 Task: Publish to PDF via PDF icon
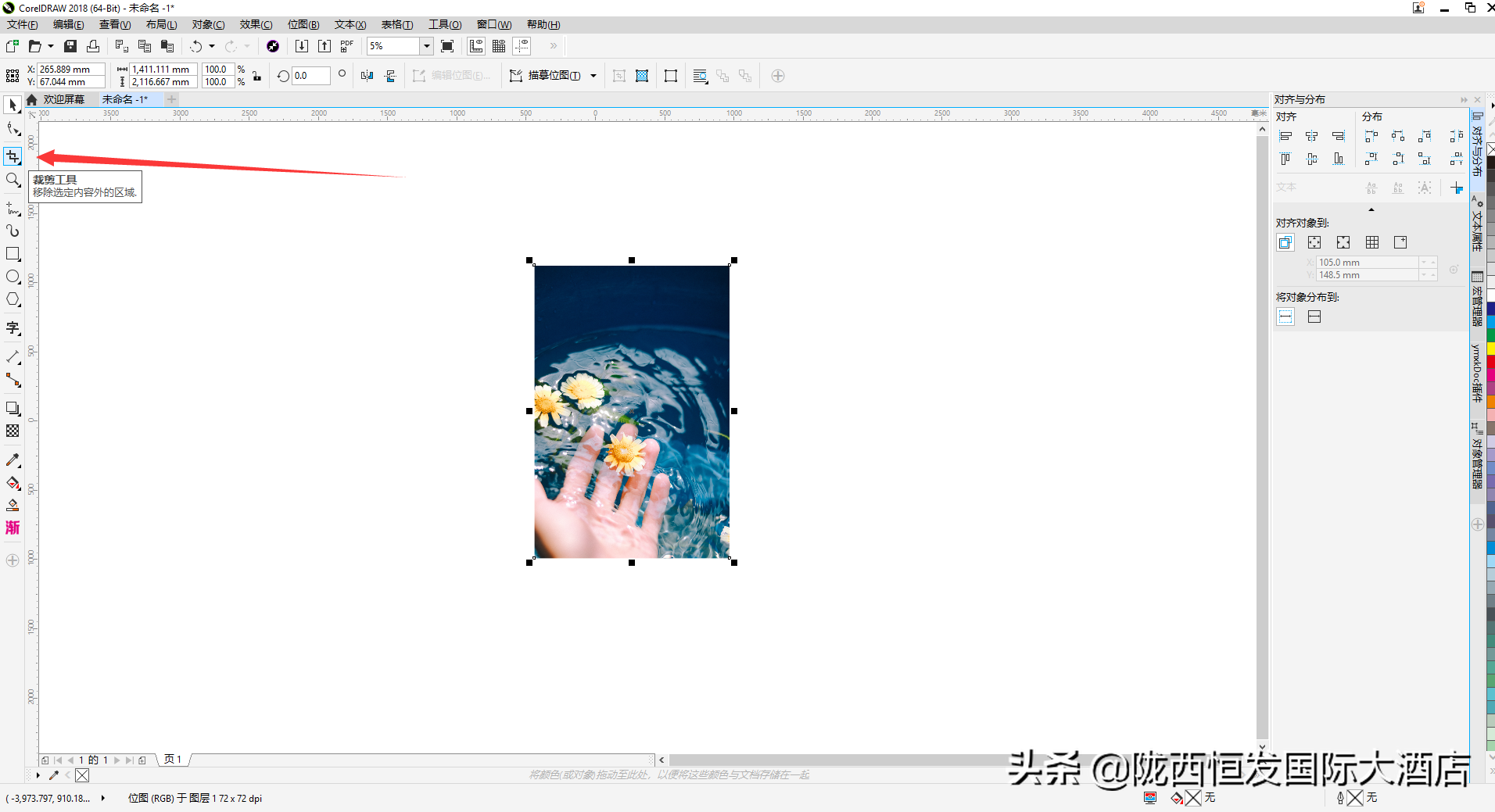tap(347, 46)
